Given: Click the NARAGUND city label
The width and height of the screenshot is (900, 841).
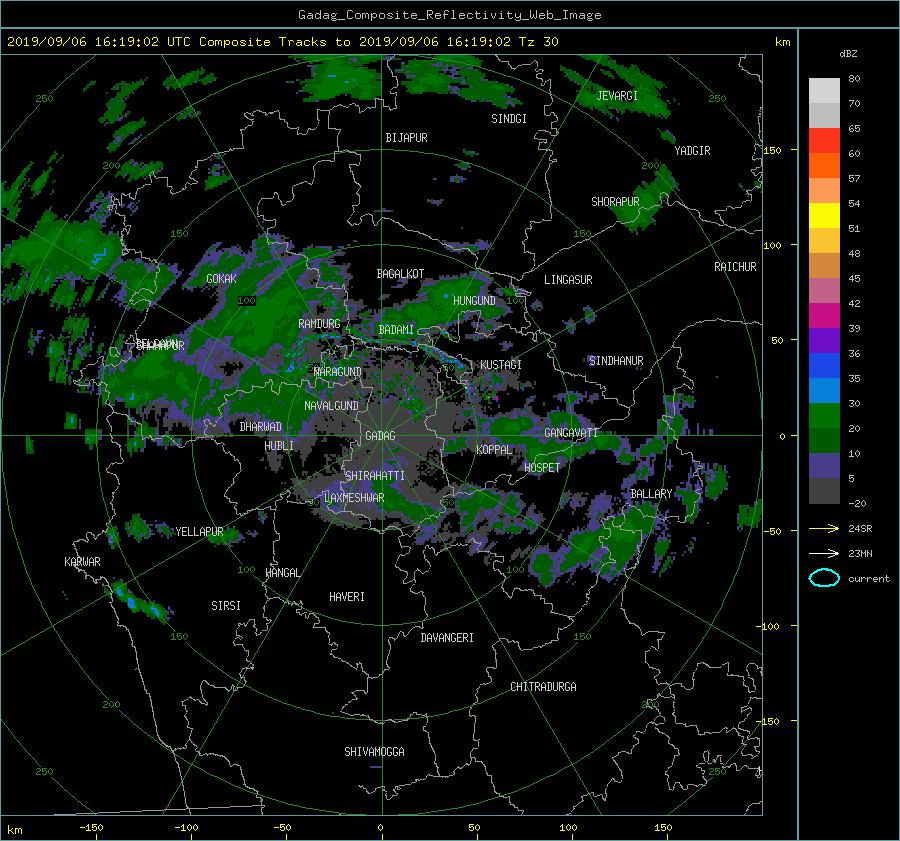Looking at the screenshot, I should click(x=338, y=372).
